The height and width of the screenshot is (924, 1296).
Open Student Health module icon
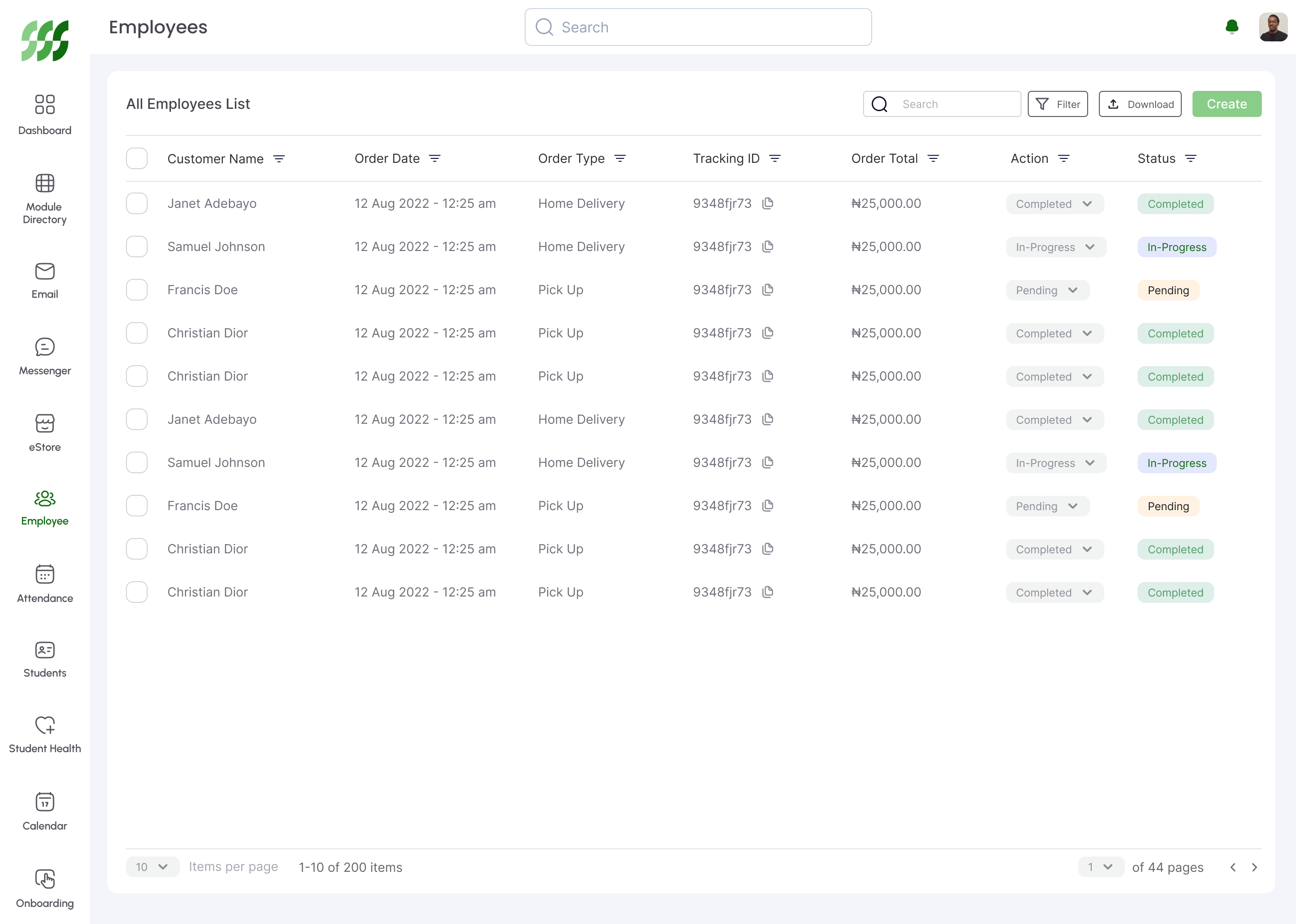coord(45,725)
